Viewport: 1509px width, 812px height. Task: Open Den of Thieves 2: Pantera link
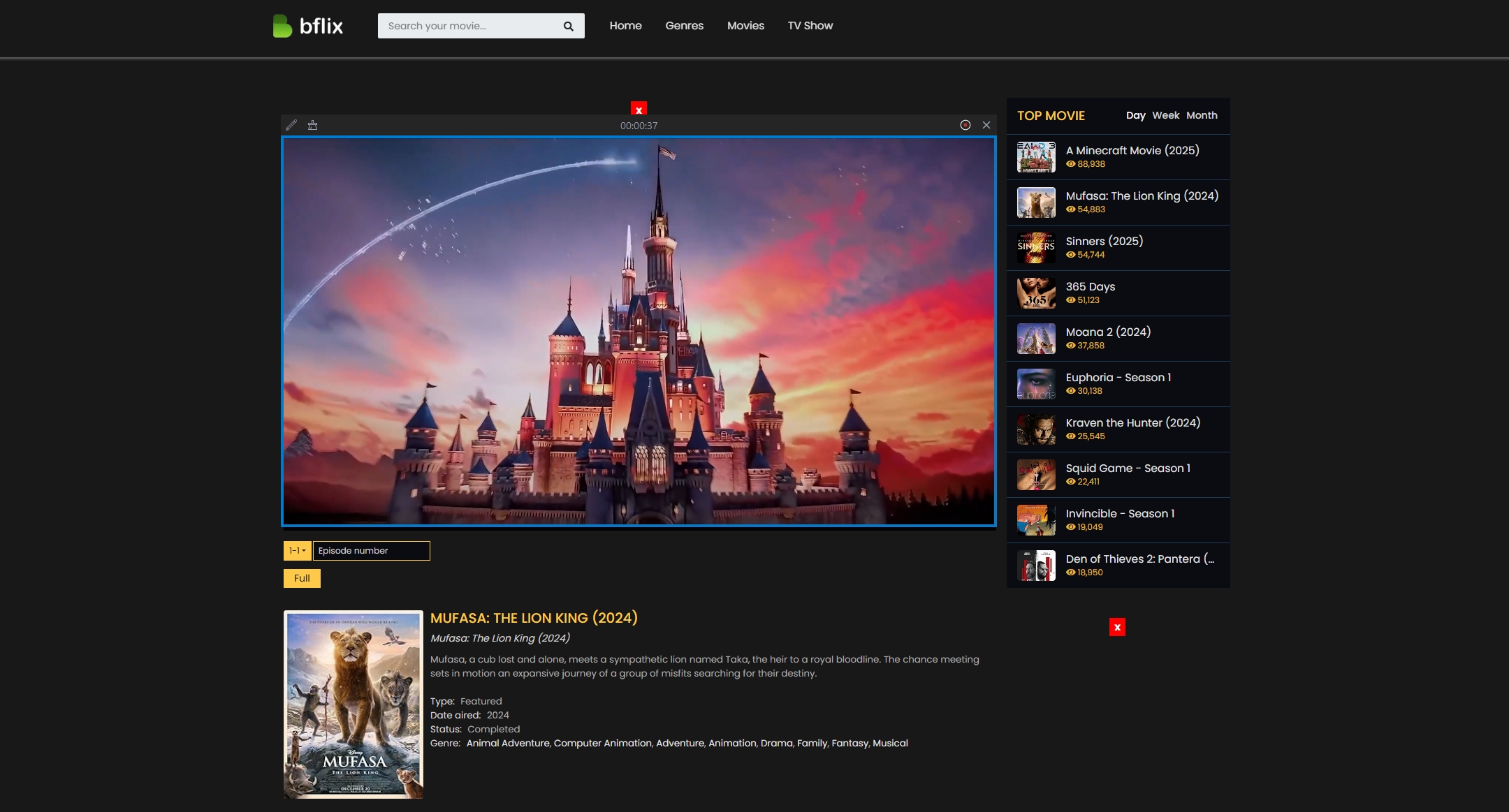[x=1139, y=559]
